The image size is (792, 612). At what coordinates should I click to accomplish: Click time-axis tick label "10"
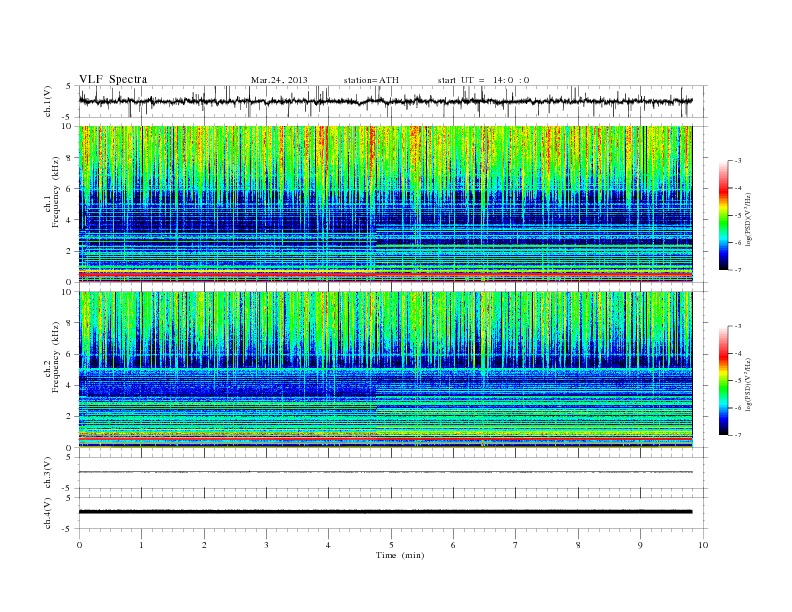click(x=703, y=545)
